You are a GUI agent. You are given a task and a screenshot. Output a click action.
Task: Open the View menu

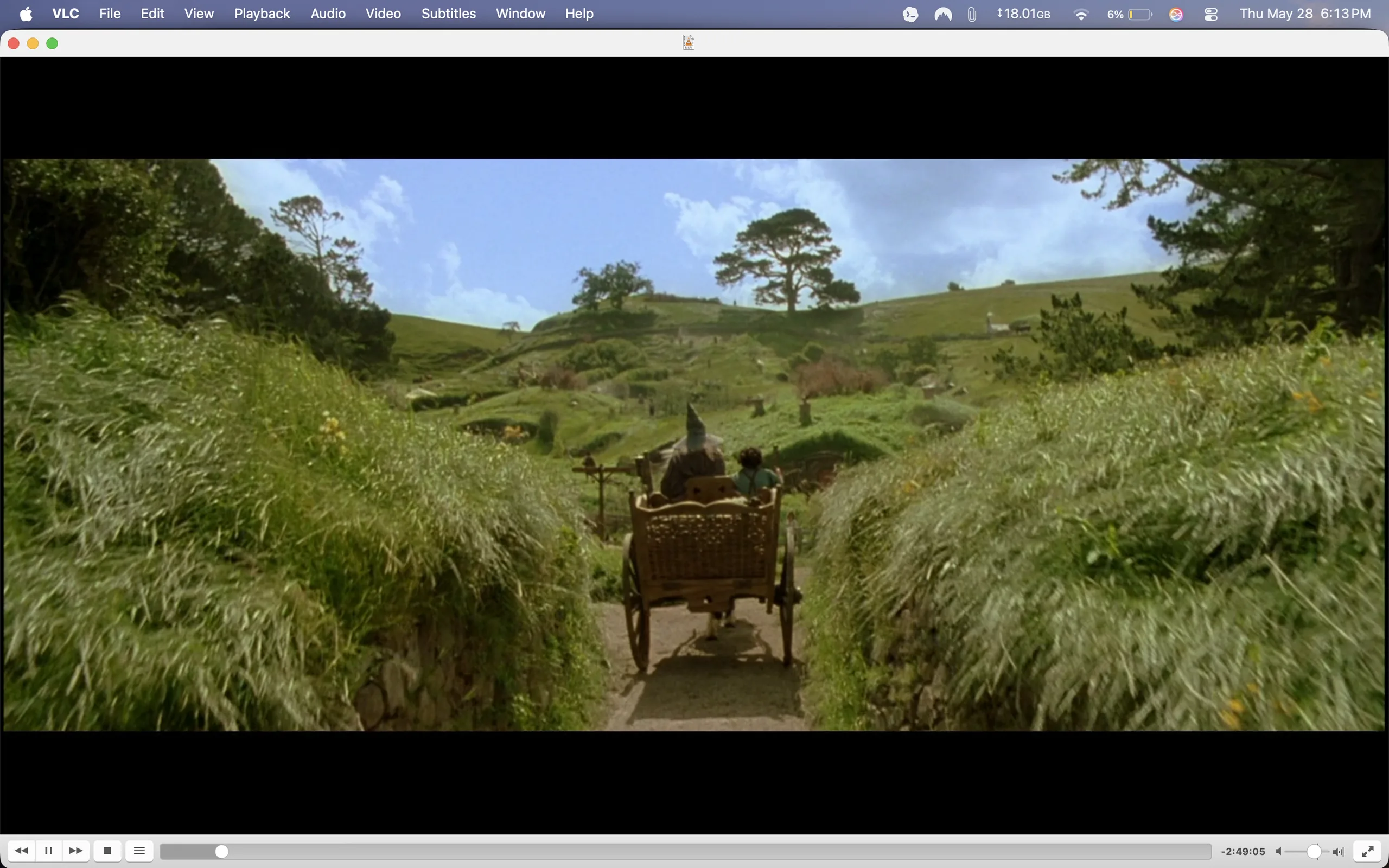(x=199, y=14)
